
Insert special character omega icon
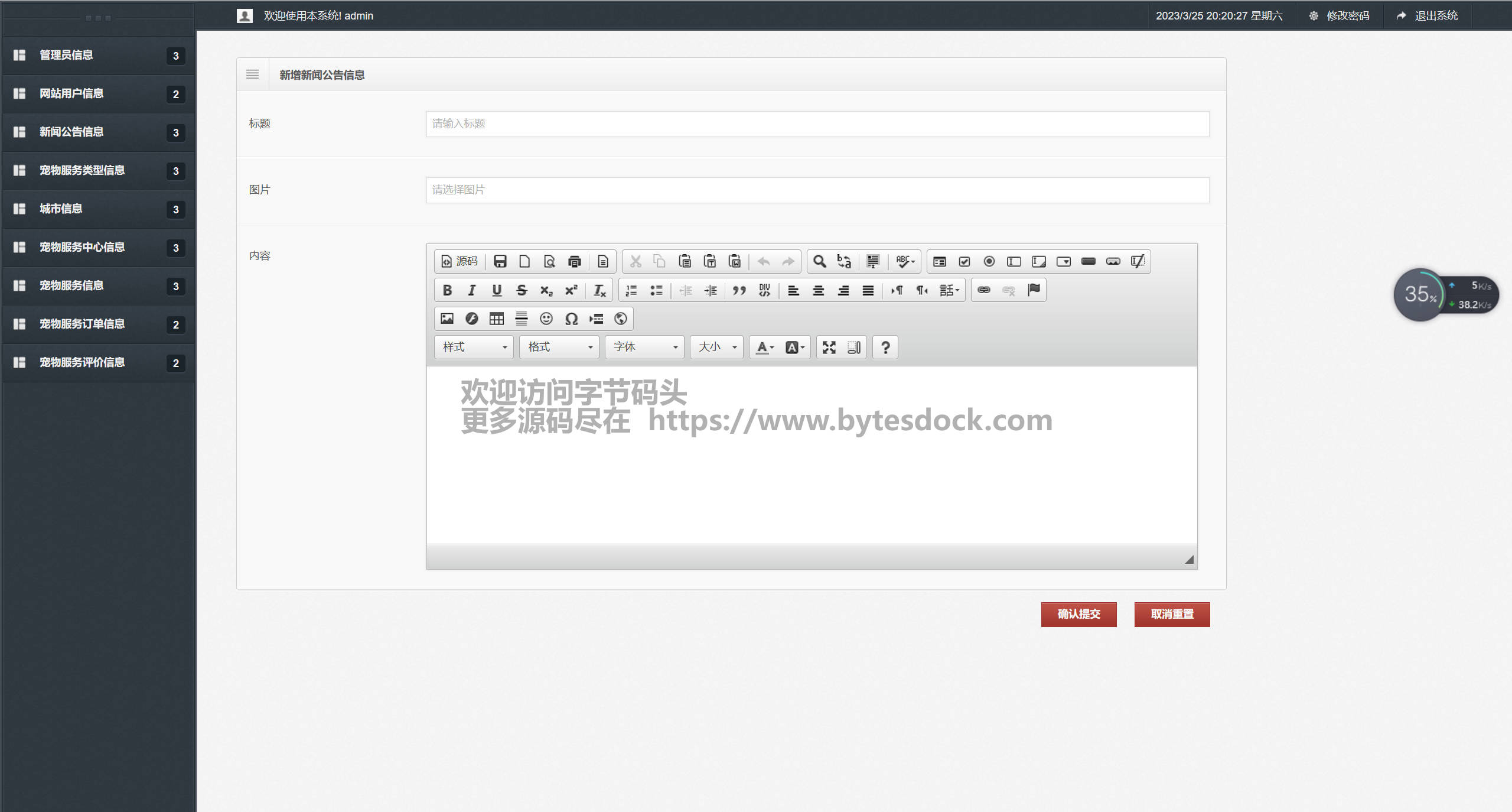point(571,319)
